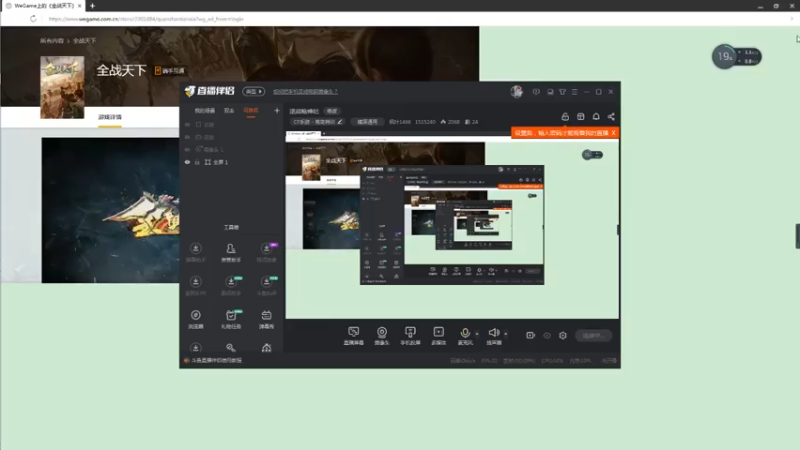Switch to the middle scene tab

[229, 111]
